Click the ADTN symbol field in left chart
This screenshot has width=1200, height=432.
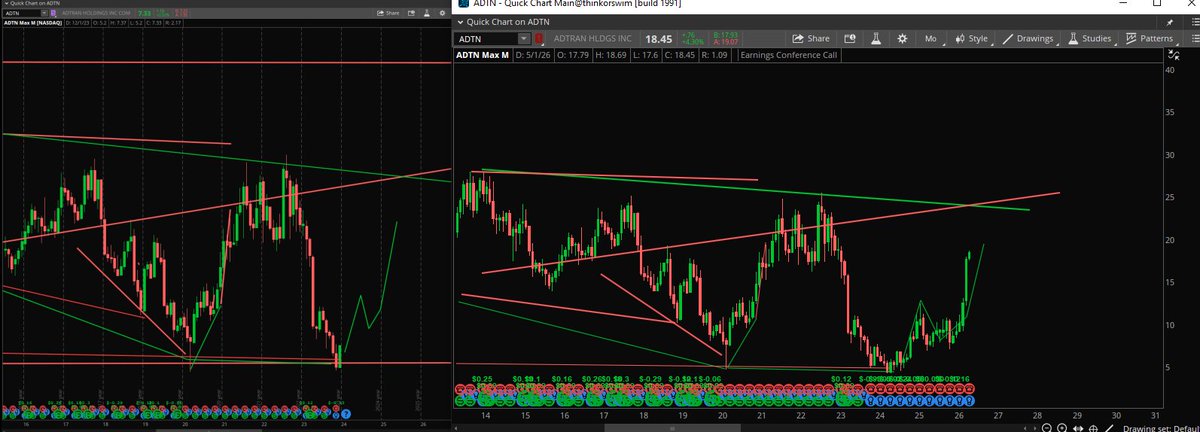[x=21, y=13]
